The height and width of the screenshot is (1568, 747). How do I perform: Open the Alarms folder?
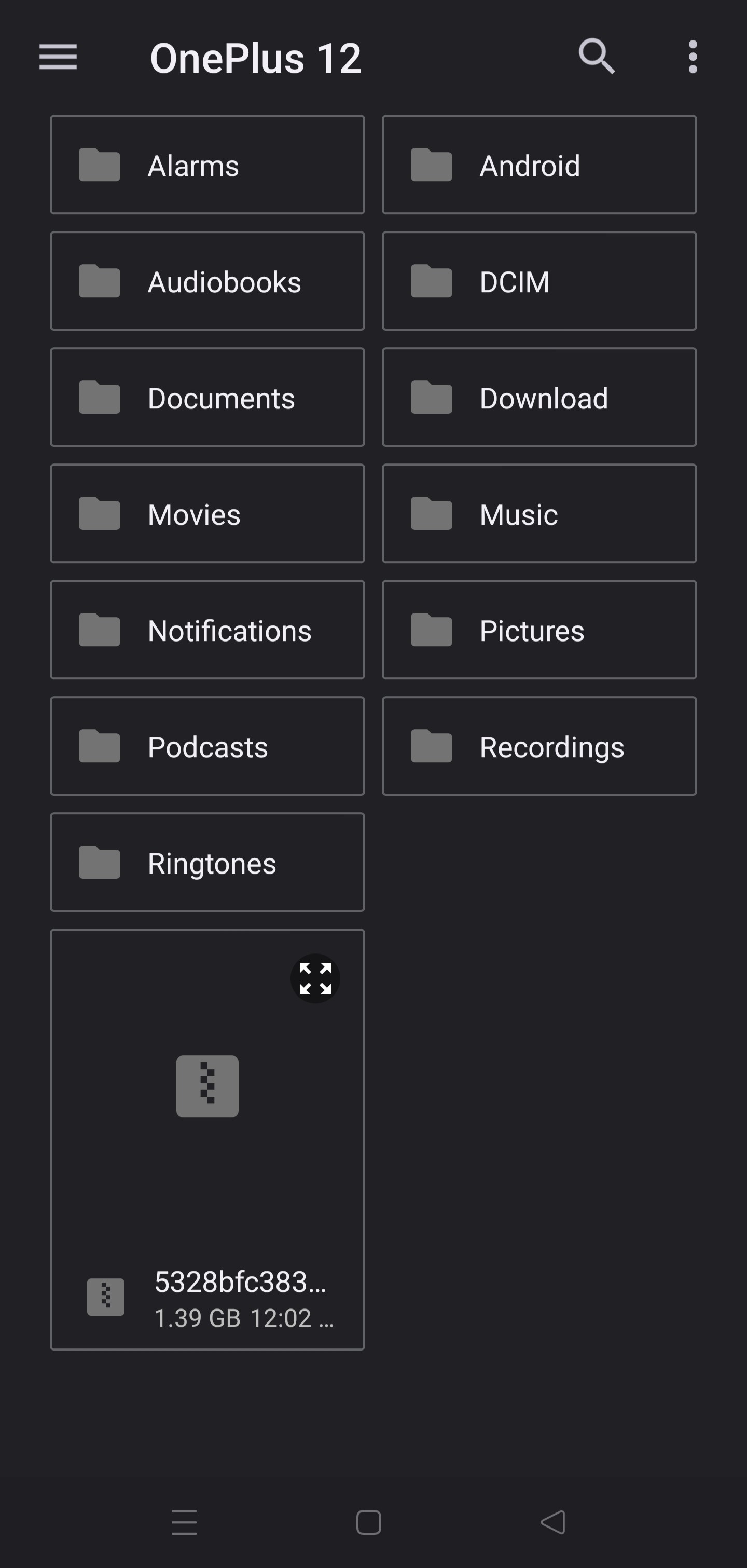click(208, 165)
